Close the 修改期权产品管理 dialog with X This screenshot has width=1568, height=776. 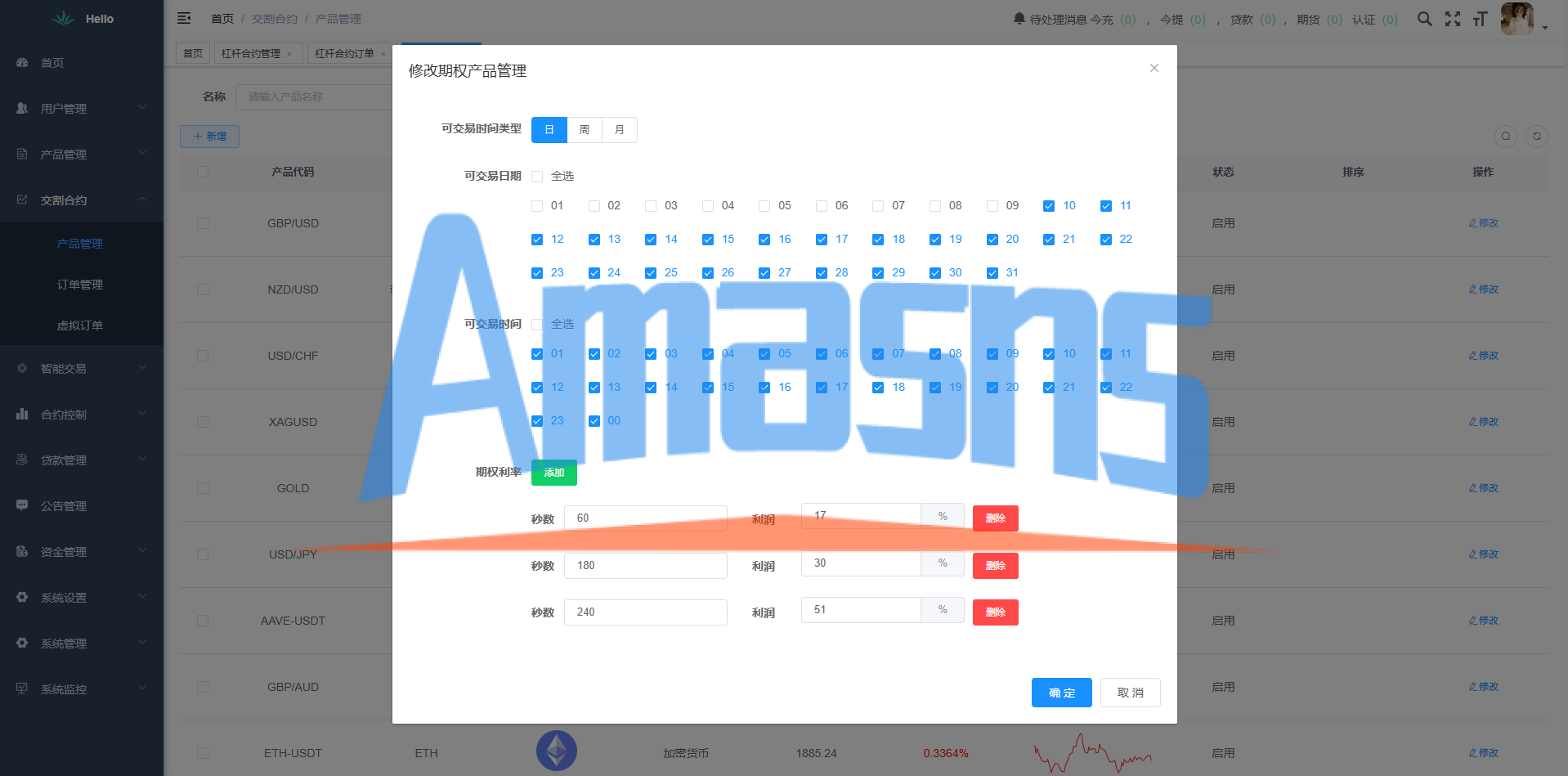(x=1154, y=68)
